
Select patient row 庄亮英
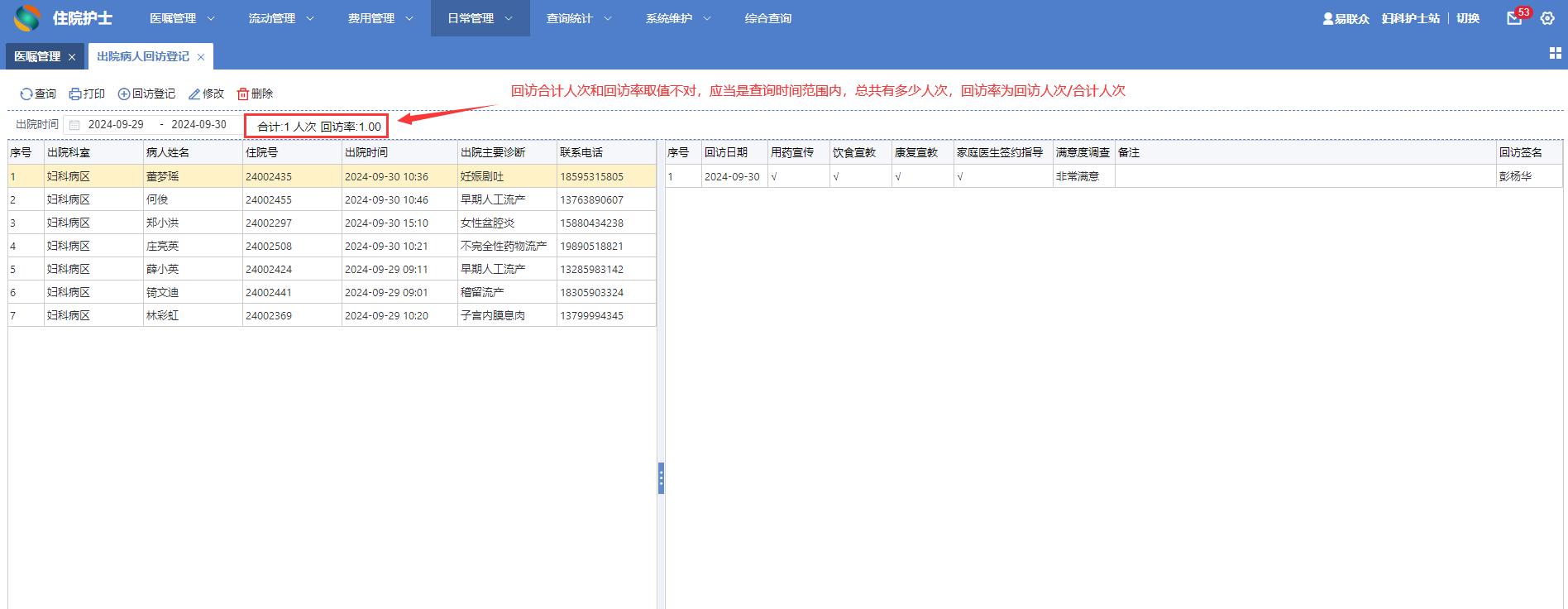coord(332,246)
